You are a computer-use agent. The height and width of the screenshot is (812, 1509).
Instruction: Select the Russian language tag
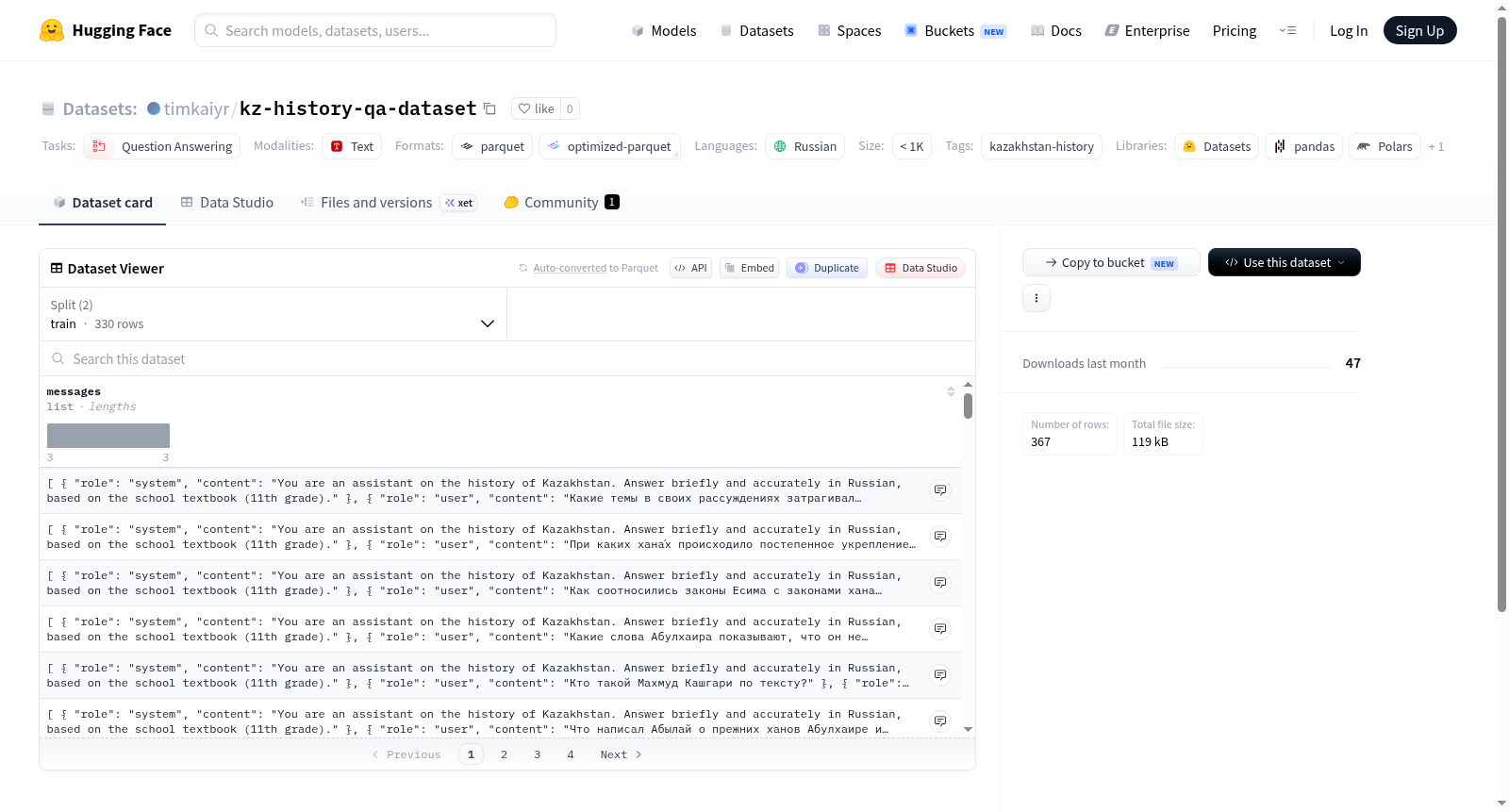[805, 146]
